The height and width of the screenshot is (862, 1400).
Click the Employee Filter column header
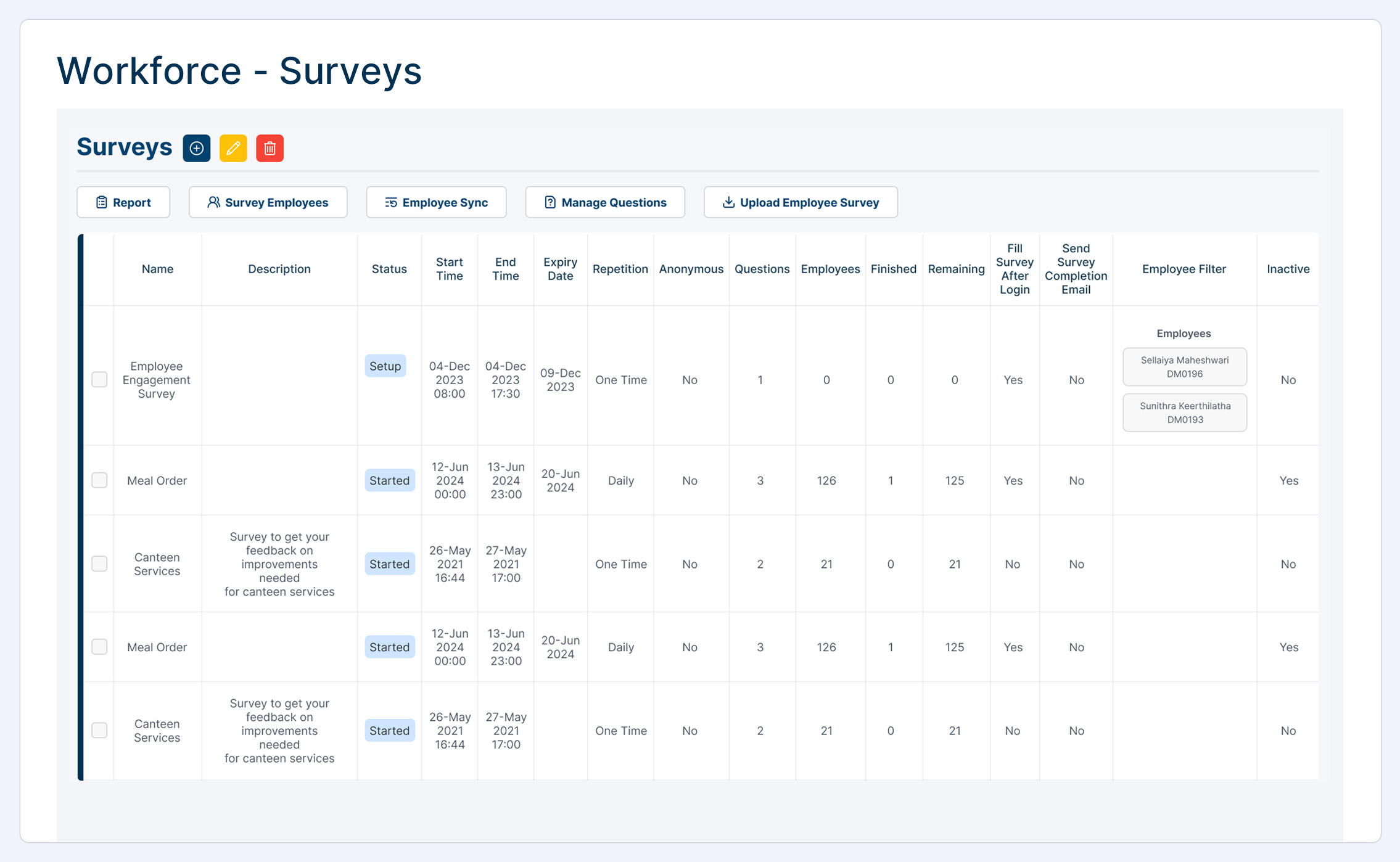click(x=1184, y=269)
